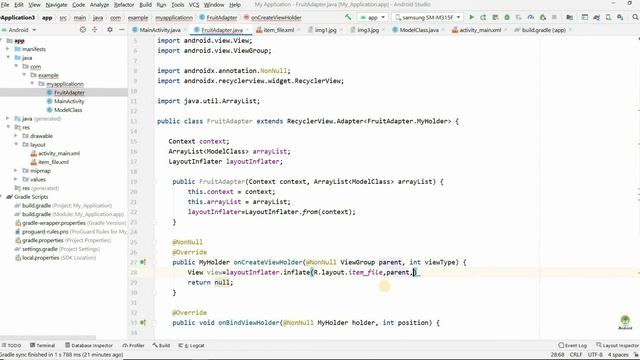Click the override gutter icon beside onBindViewHolder

[x=143, y=322]
